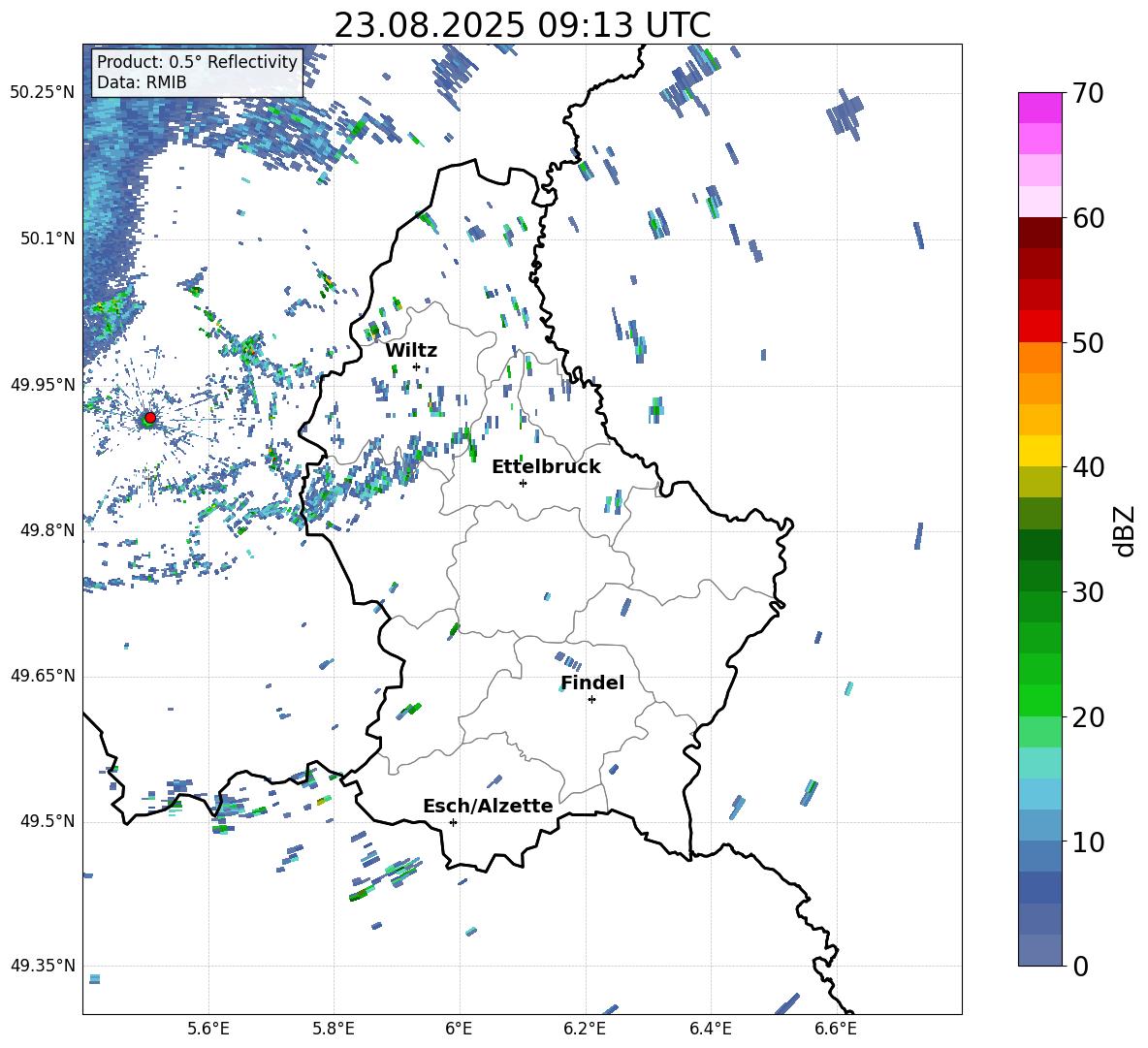This screenshot has width=1148, height=1048.
Task: Click the Esch/Alzette location cross marker
Action: point(453,822)
